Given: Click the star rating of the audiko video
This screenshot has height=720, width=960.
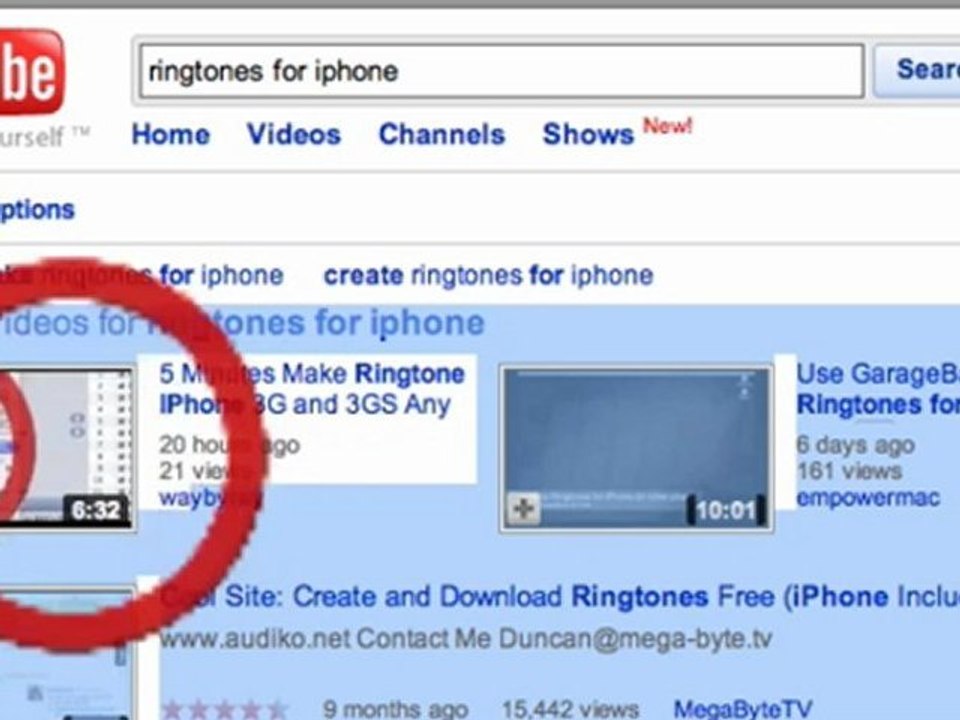Looking at the screenshot, I should (x=225, y=710).
